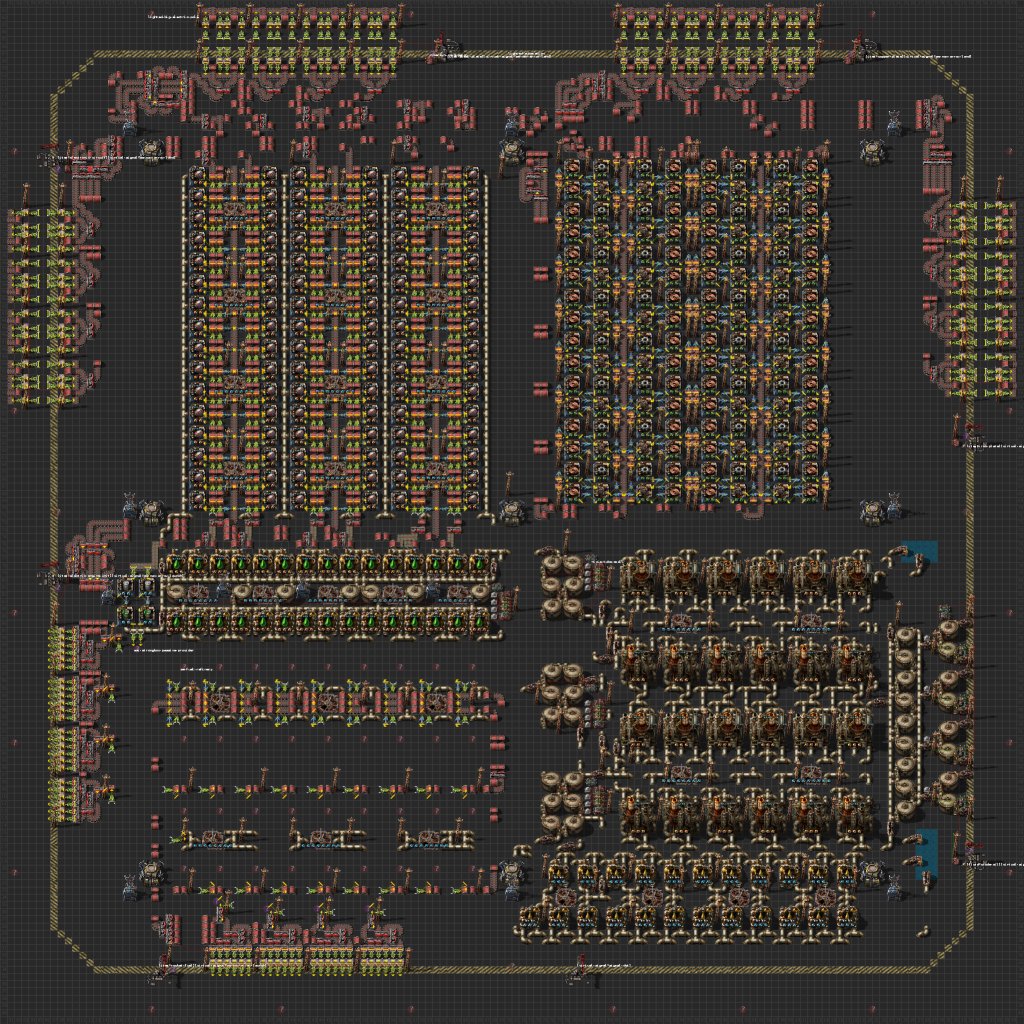Select the top storage tank cluster left of the refineries
The height and width of the screenshot is (1024, 1024).
pyautogui.click(x=562, y=585)
